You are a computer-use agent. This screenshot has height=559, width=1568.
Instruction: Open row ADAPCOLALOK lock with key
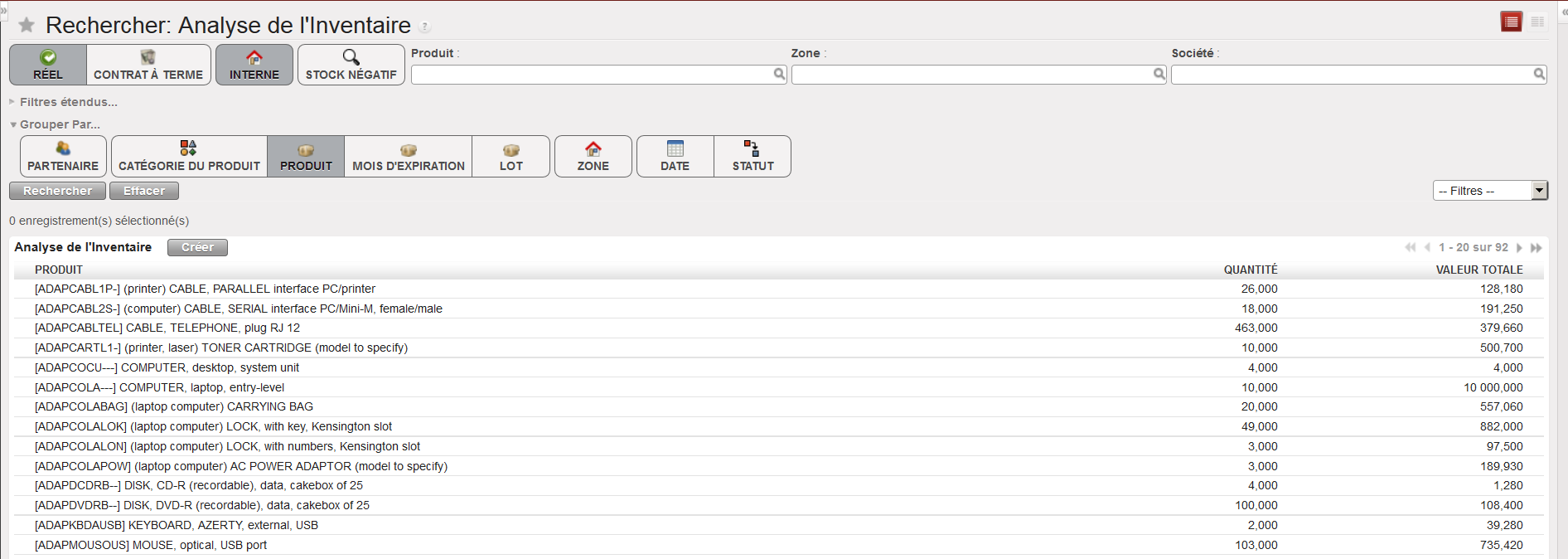click(779, 426)
